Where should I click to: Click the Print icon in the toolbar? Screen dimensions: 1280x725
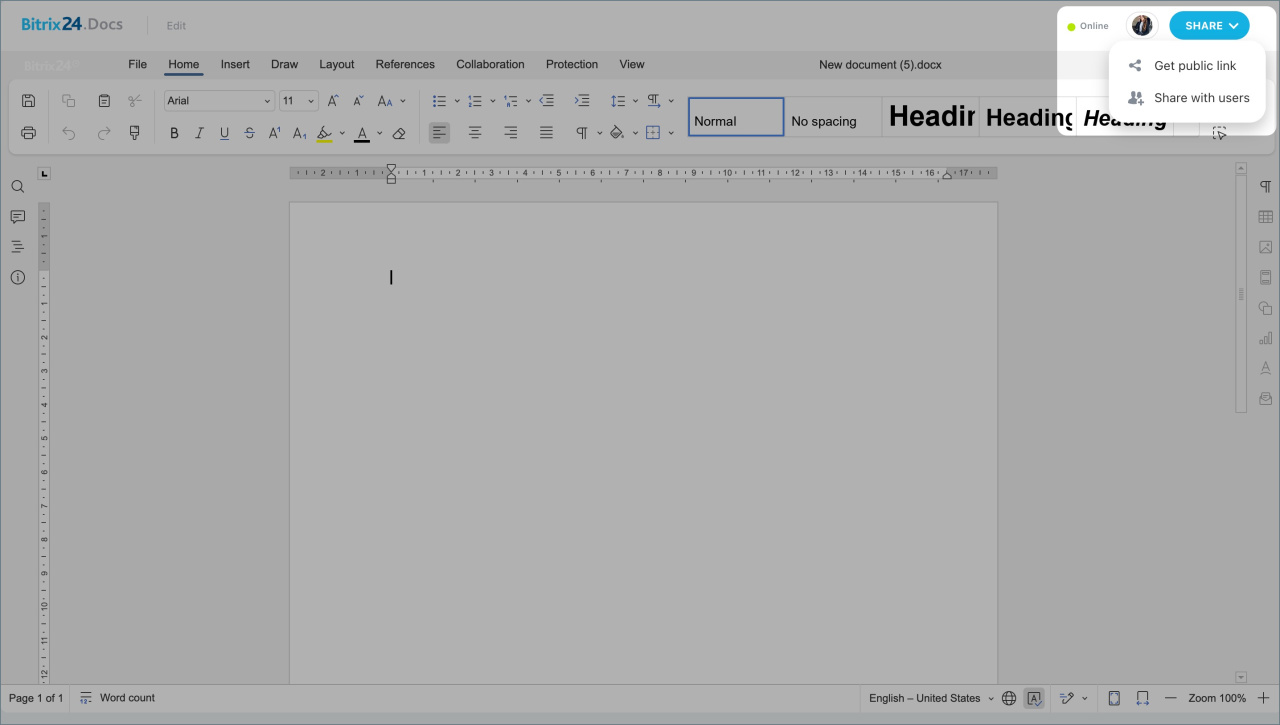(28, 133)
